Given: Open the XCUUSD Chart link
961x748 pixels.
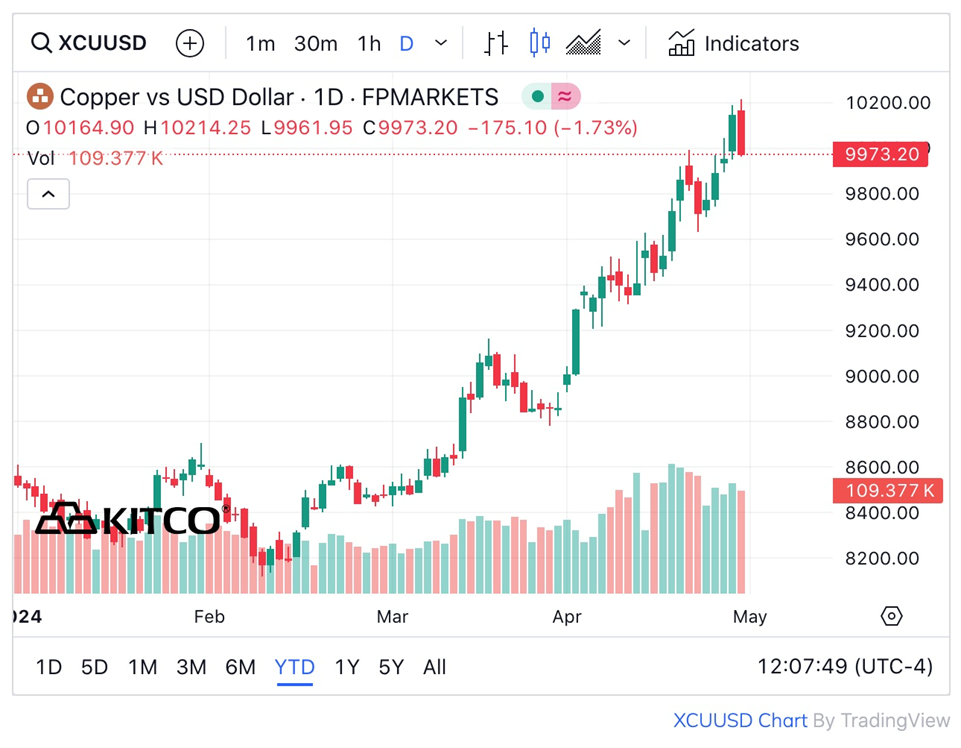Looking at the screenshot, I should [739, 720].
